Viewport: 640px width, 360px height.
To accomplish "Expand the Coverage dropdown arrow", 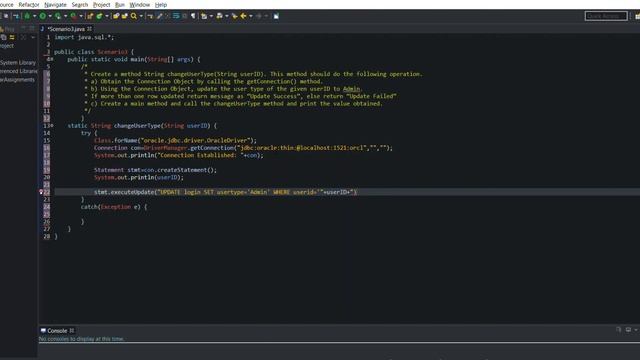I will (x=65, y=16).
